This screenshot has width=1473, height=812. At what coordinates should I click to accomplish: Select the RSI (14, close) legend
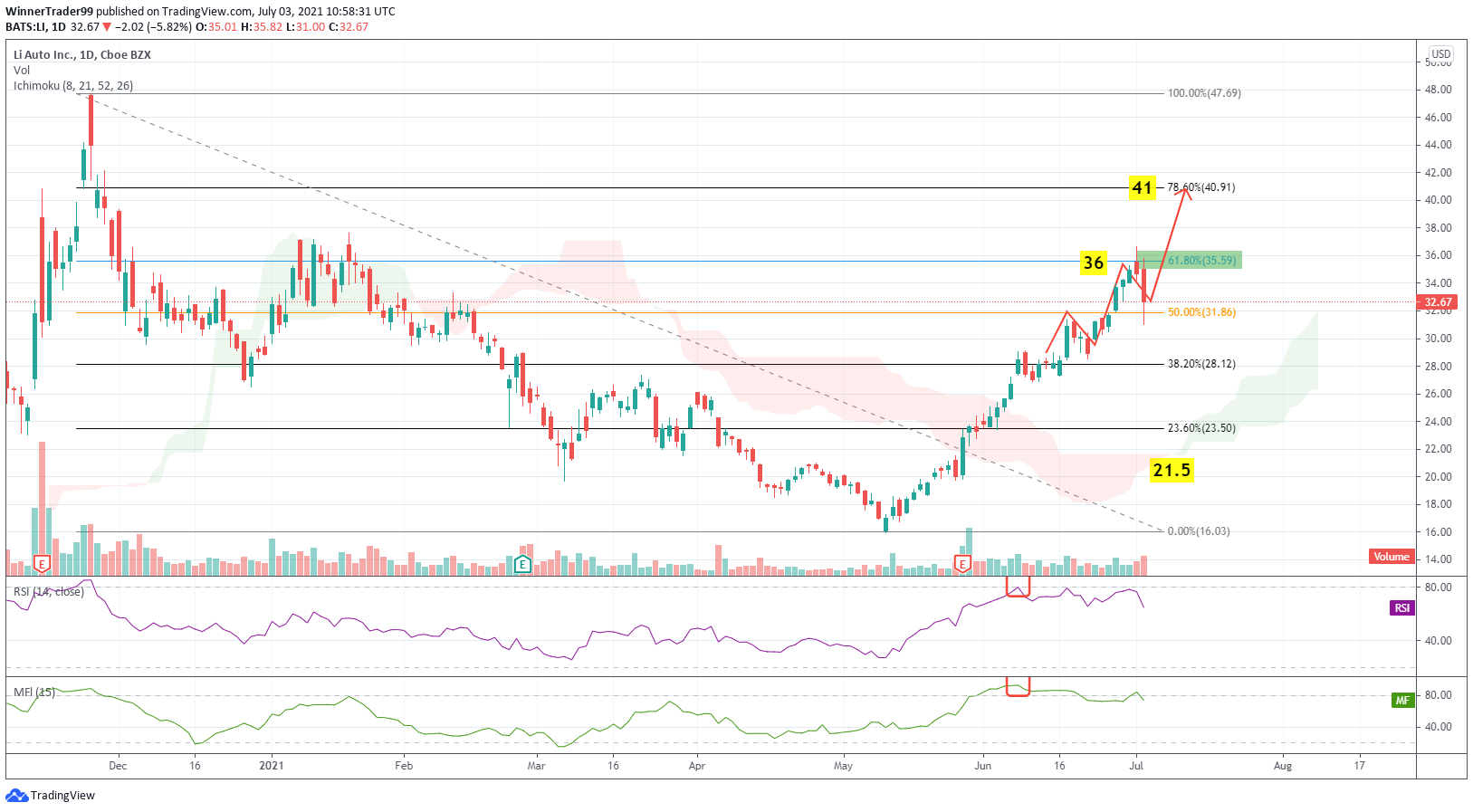[49, 592]
